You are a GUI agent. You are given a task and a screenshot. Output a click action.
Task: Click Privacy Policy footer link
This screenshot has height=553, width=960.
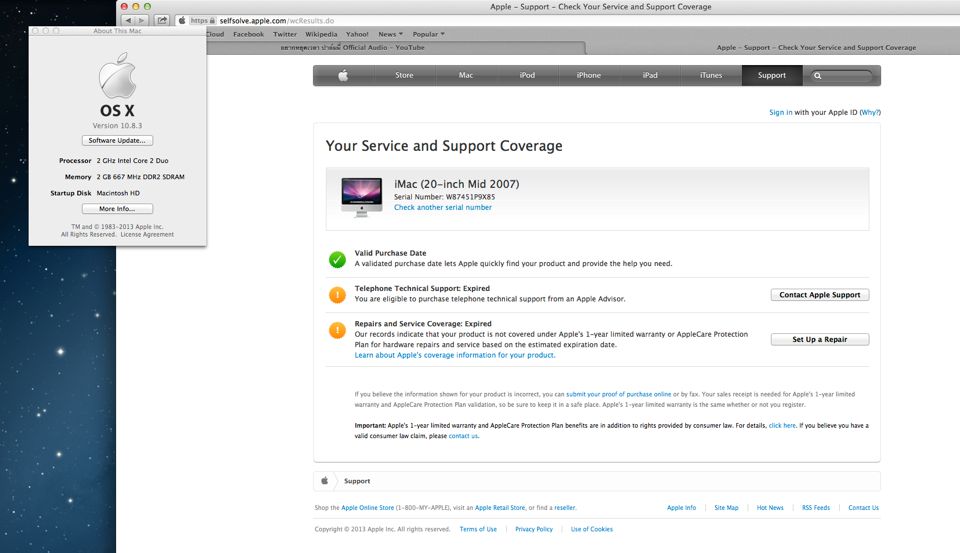tap(534, 529)
